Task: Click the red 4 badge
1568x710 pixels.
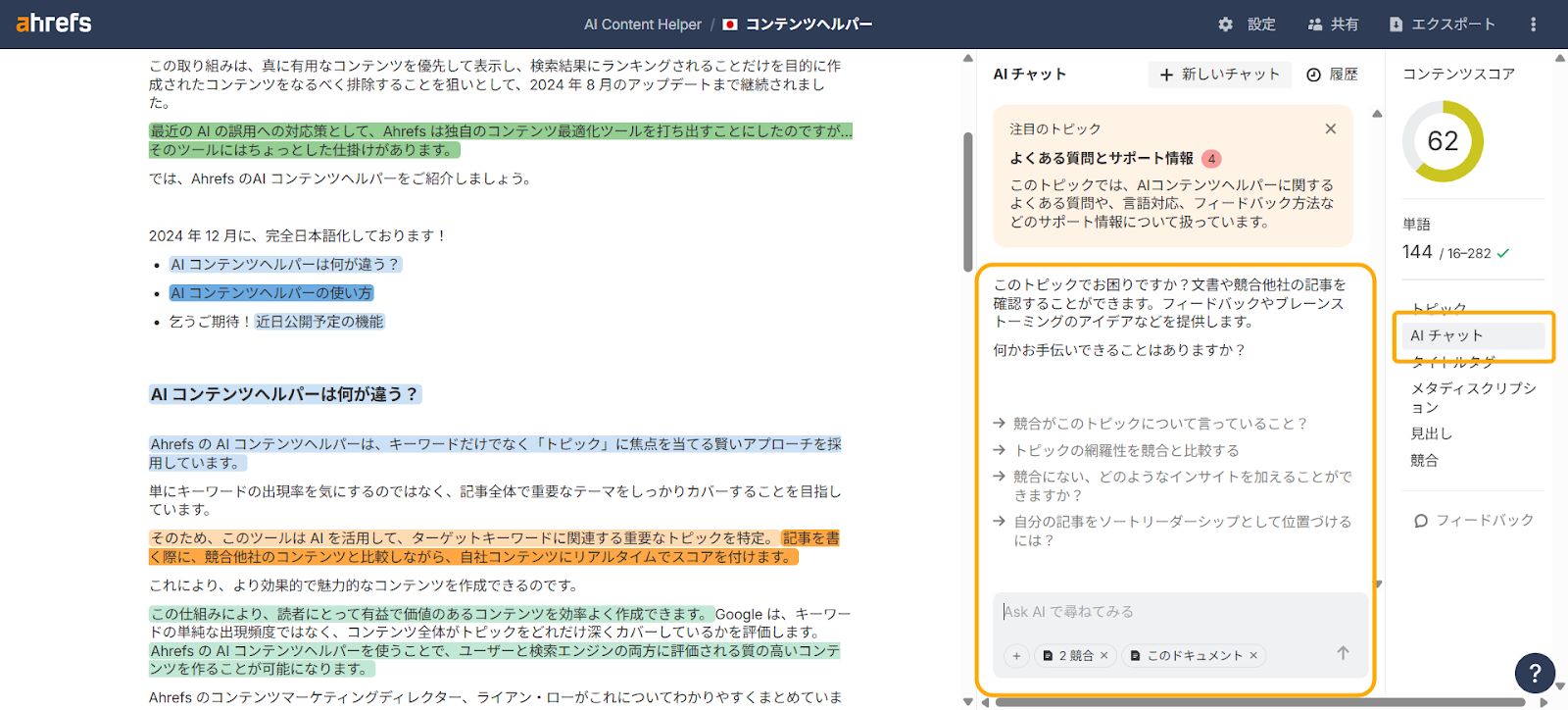Action: tap(1212, 158)
